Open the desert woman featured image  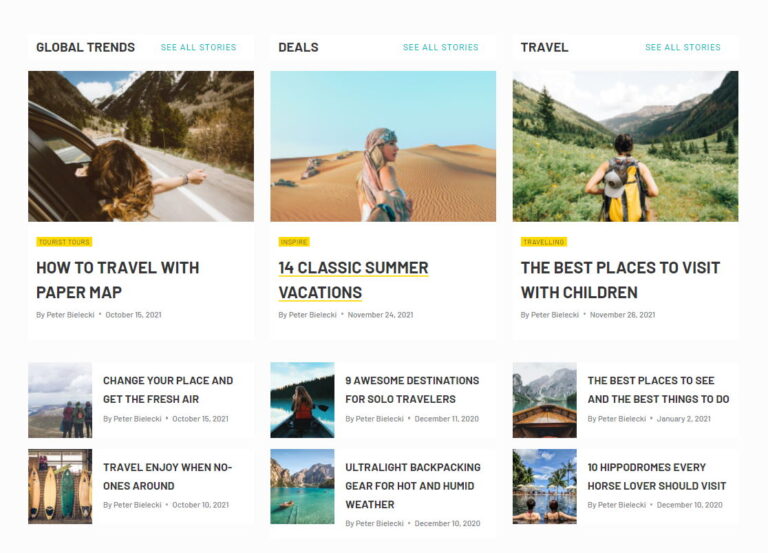383,146
